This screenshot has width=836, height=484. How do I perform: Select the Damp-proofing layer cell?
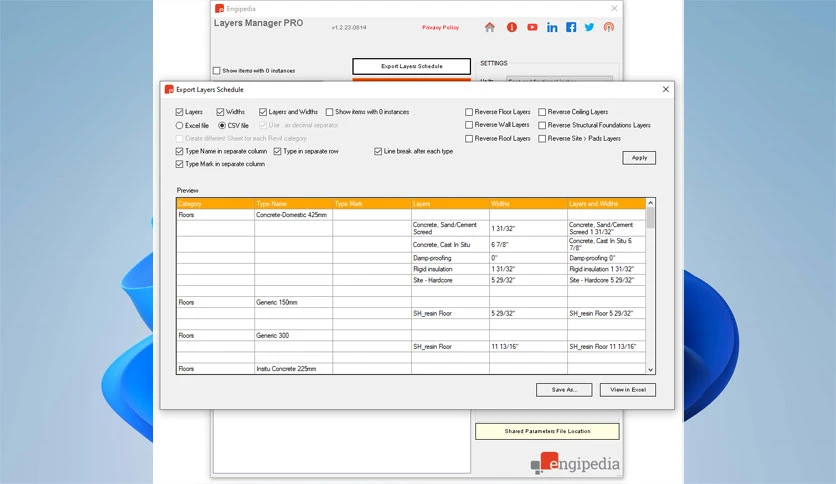pyautogui.click(x=450, y=258)
